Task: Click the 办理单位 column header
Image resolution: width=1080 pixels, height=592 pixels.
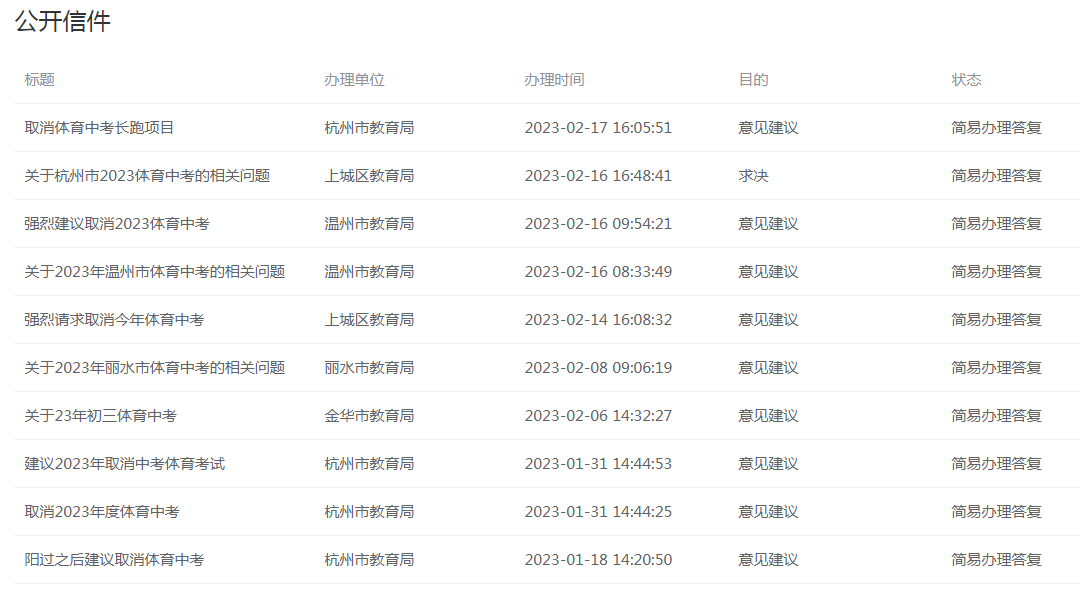Action: [354, 80]
